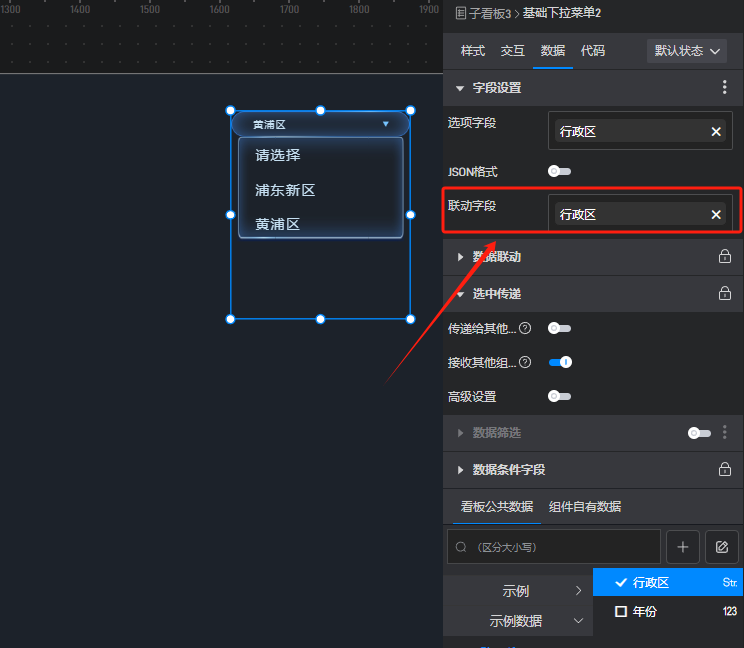744x648 pixels.
Task: Expand the 数据联动 section
Action: coord(460,257)
